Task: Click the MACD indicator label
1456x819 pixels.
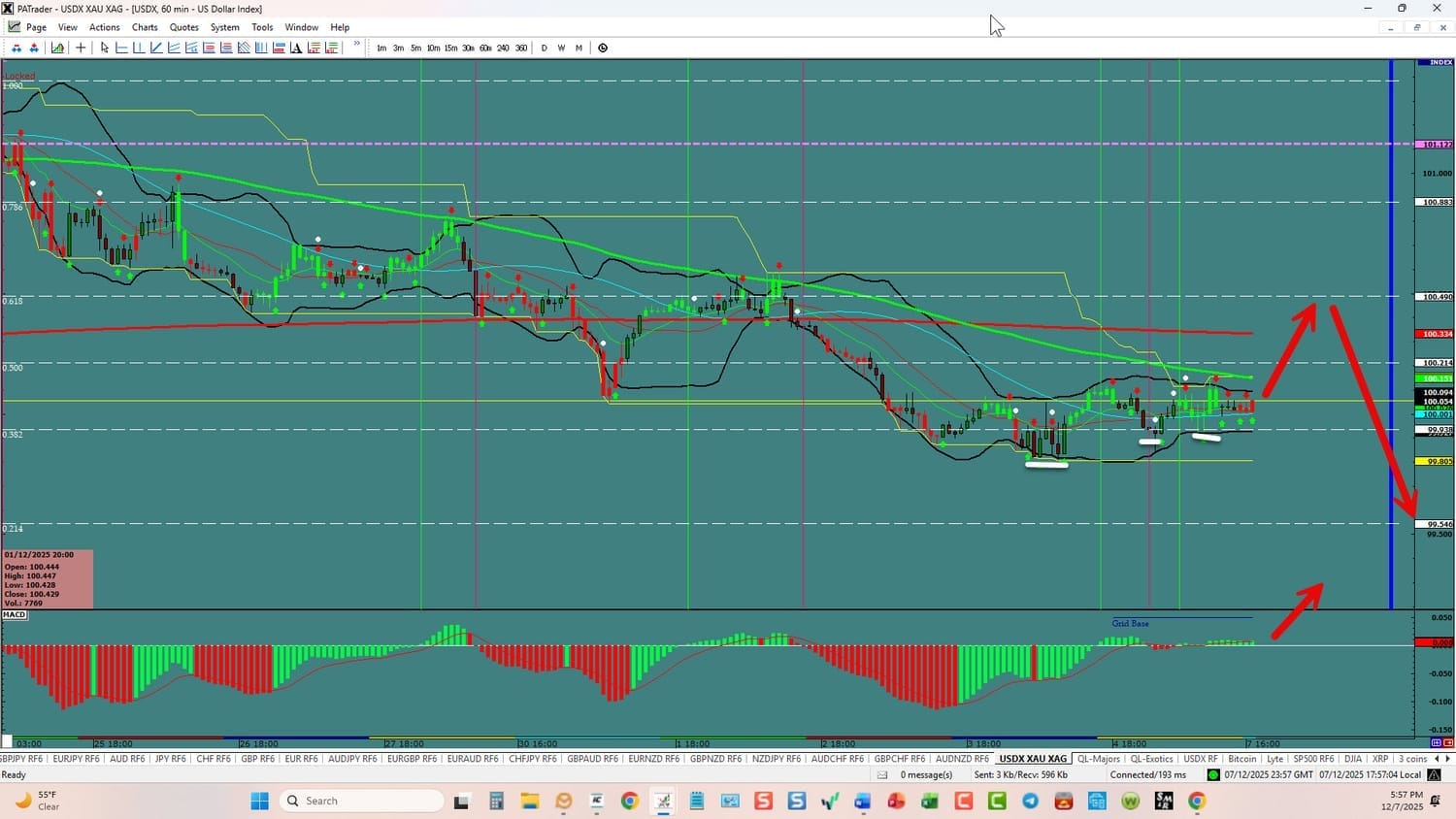Action: click(x=15, y=615)
